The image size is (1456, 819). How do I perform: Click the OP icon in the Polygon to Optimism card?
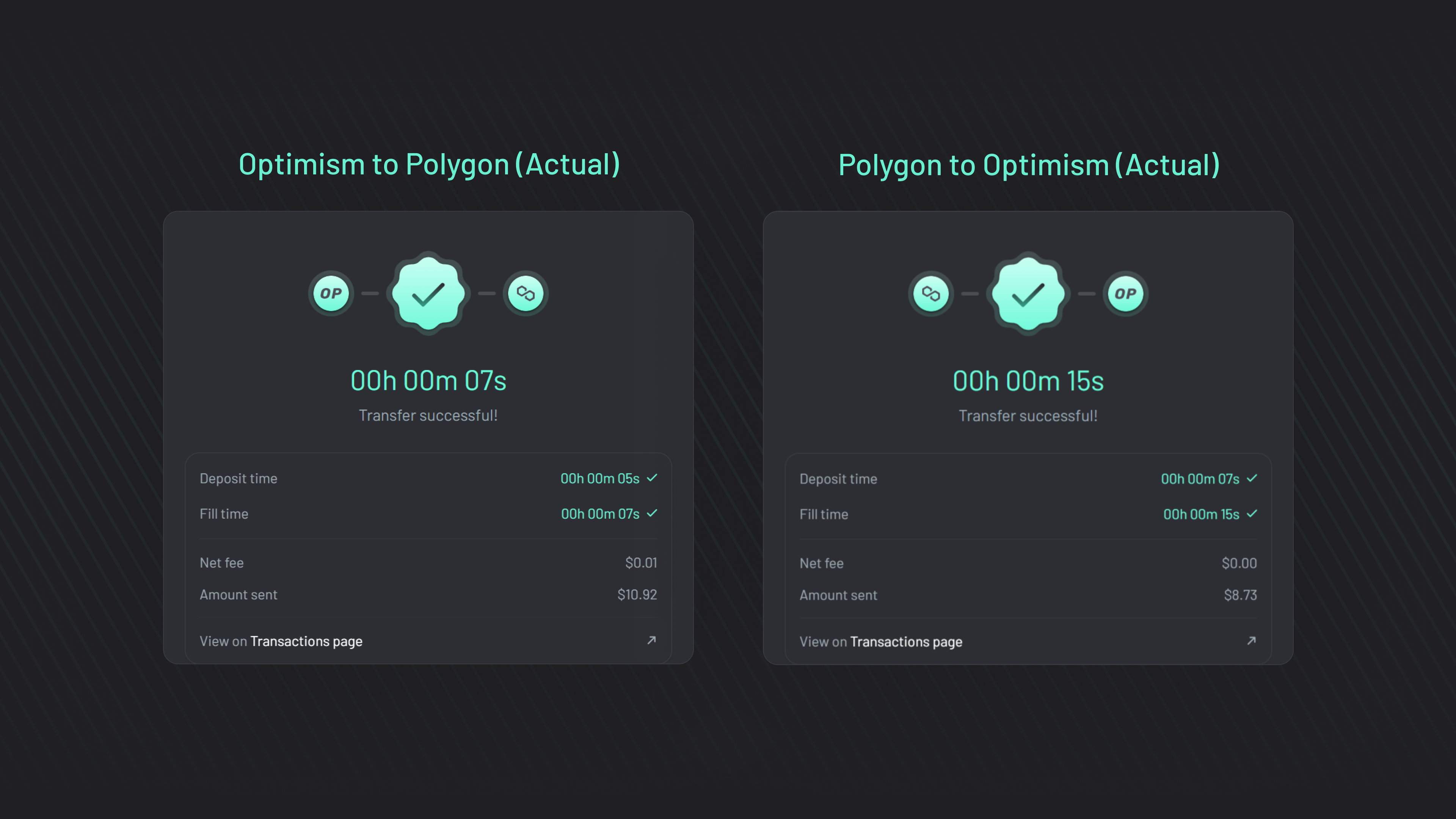coord(1125,293)
